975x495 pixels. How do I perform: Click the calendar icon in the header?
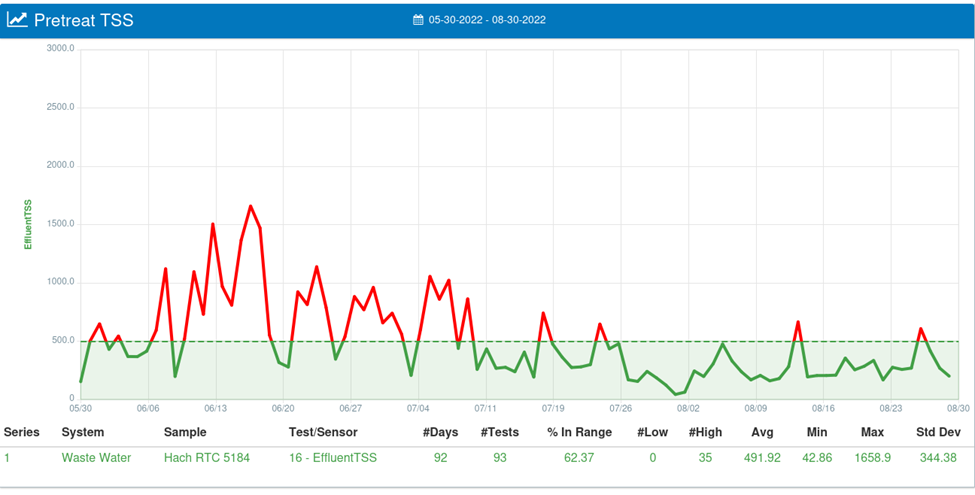click(x=418, y=20)
